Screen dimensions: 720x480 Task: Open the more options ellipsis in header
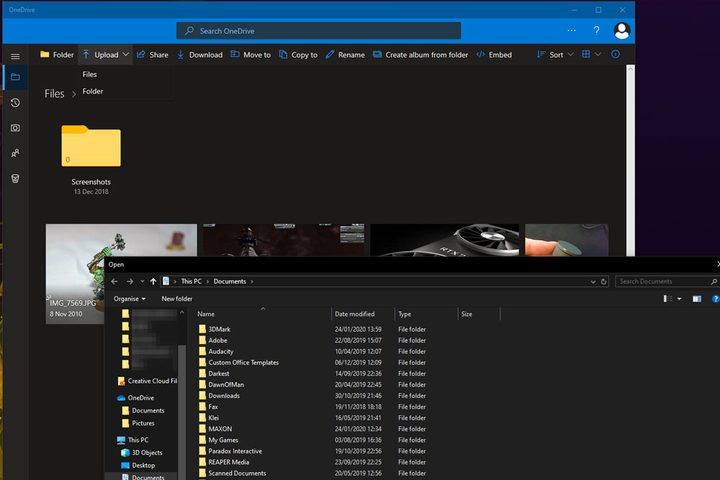coord(572,30)
